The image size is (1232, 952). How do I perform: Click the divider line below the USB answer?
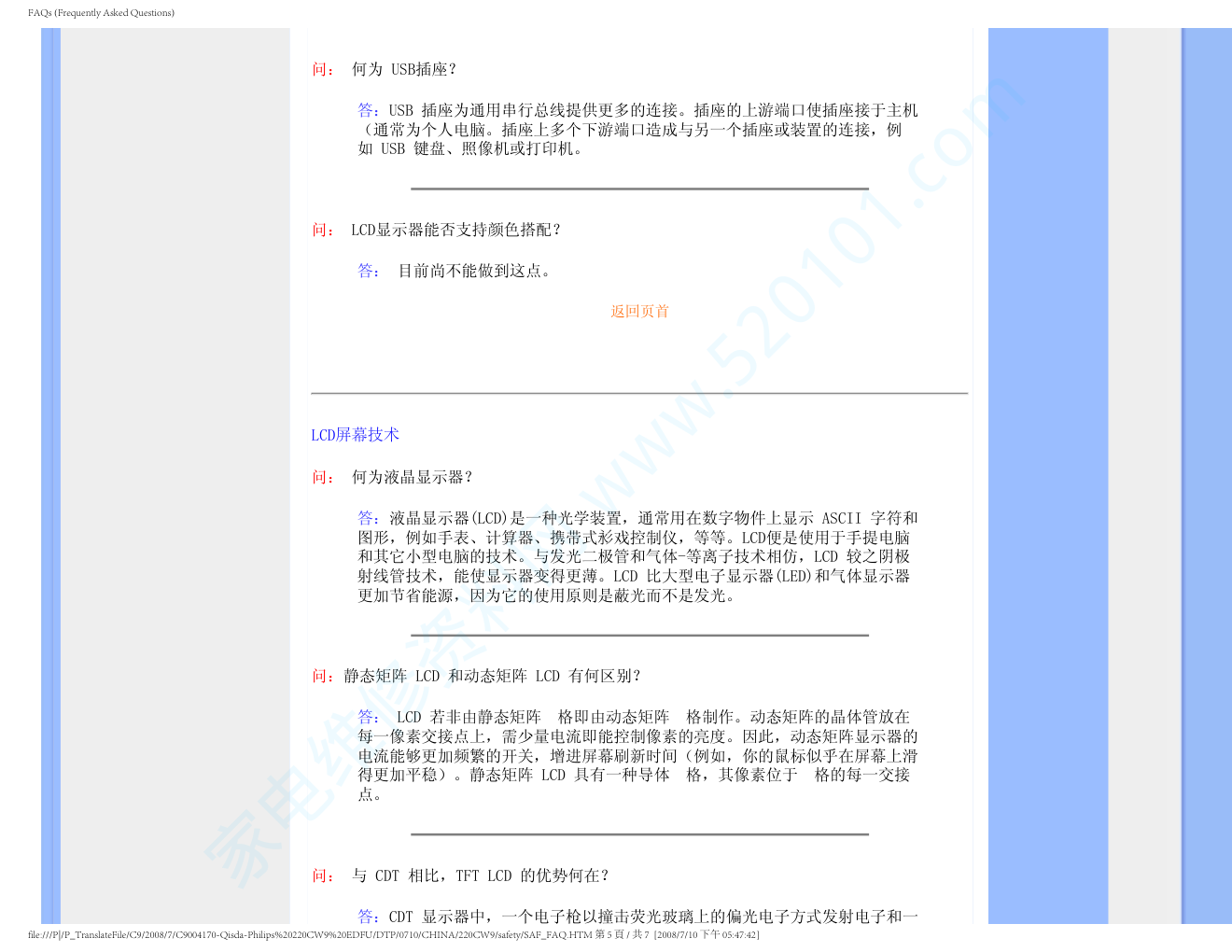point(639,189)
